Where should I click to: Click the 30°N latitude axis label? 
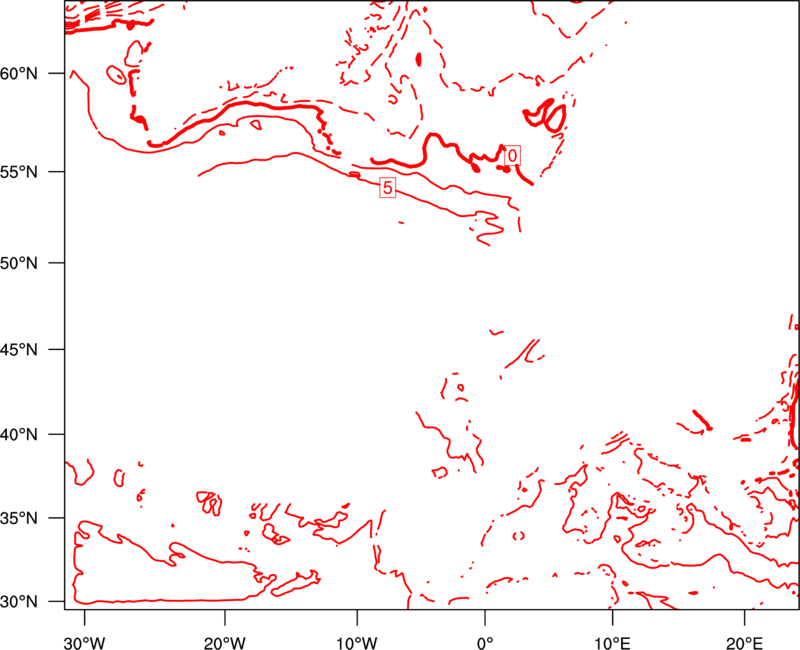click(19, 602)
